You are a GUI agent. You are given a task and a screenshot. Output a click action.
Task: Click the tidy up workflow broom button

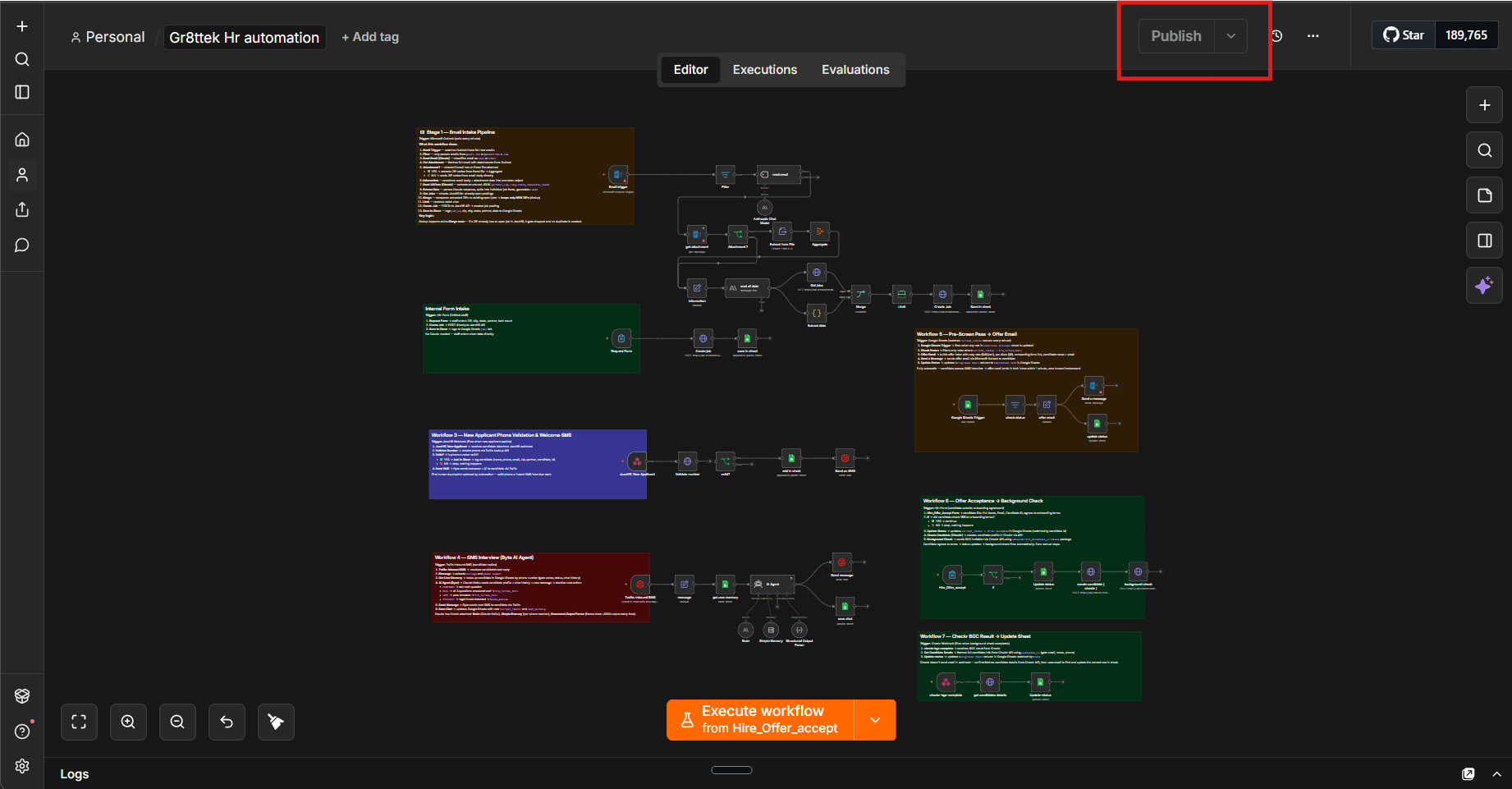point(276,722)
